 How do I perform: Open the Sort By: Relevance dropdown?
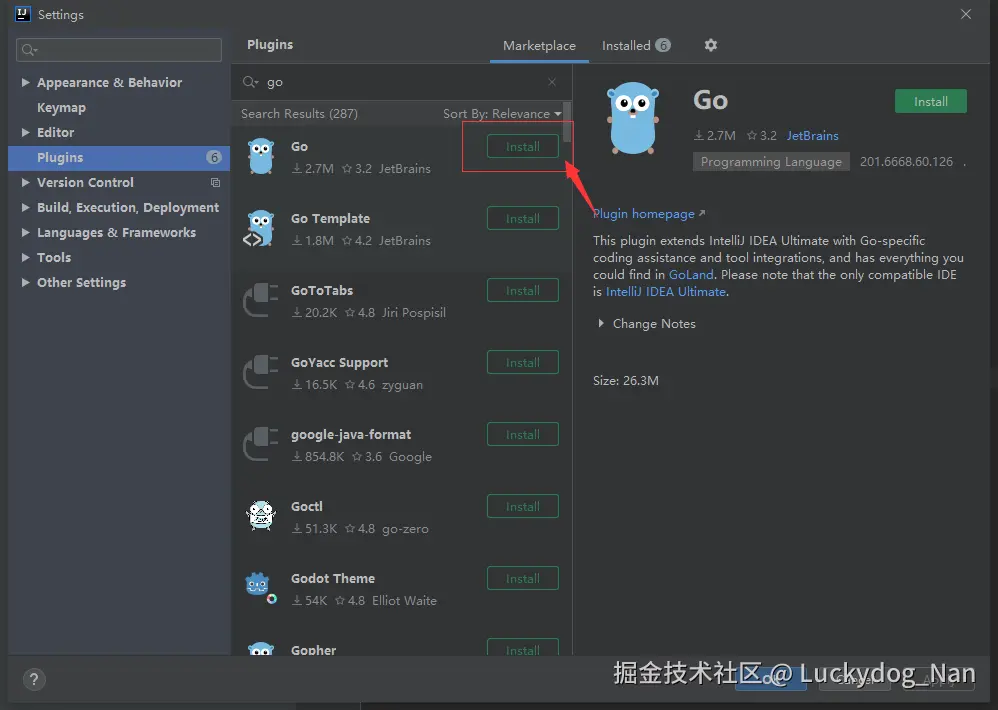pos(502,114)
